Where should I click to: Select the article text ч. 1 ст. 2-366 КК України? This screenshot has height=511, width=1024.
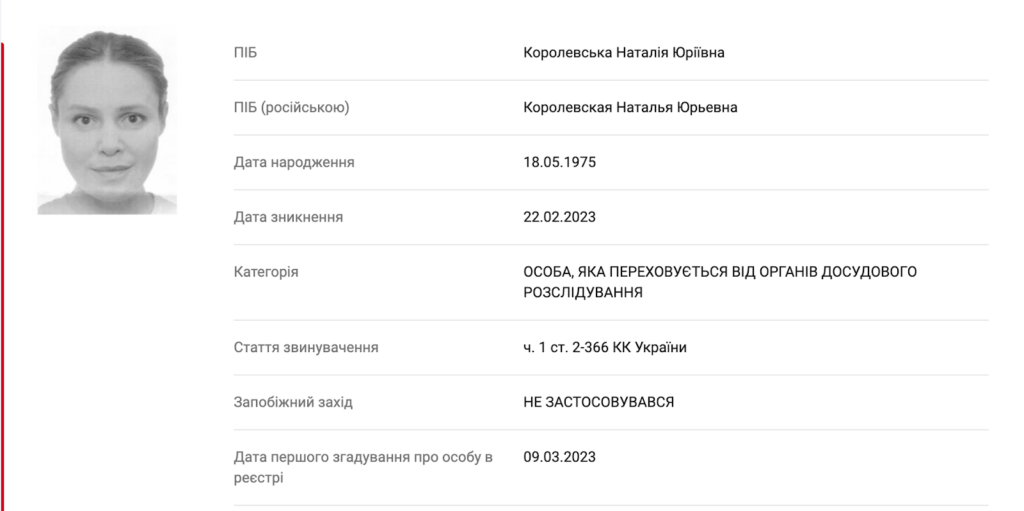pos(605,347)
